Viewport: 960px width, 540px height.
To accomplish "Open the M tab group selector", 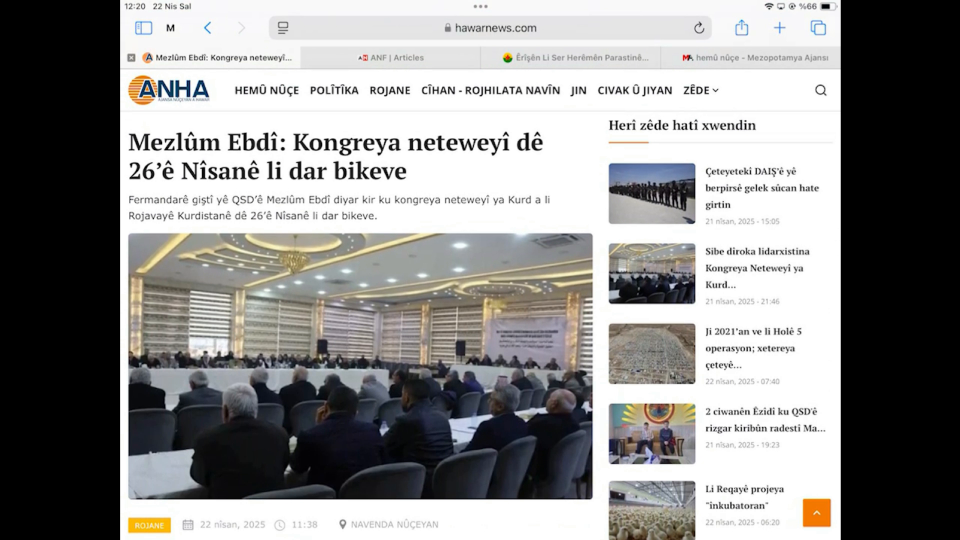I will pos(170,28).
